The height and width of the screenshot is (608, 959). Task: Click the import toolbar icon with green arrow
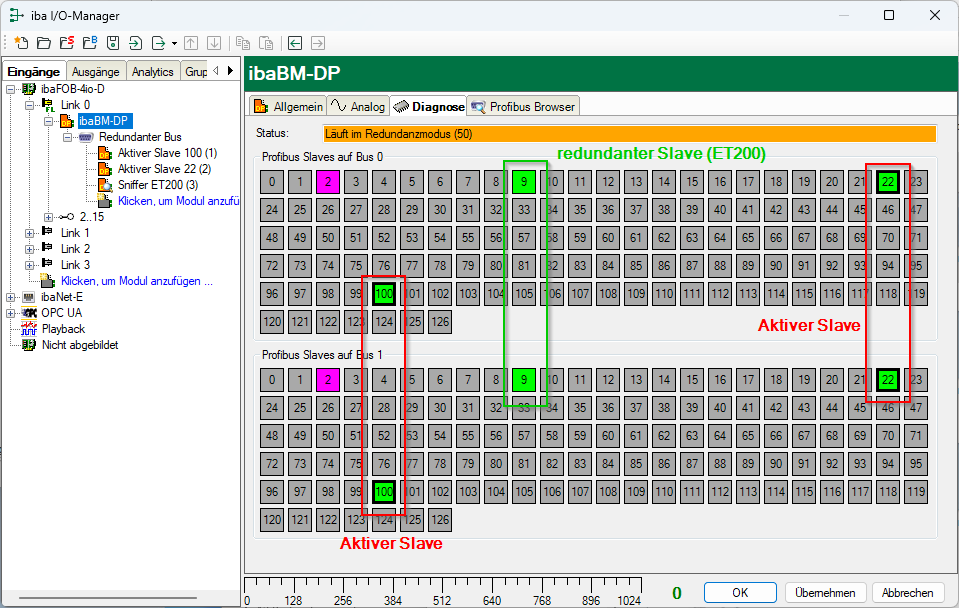click(136, 43)
